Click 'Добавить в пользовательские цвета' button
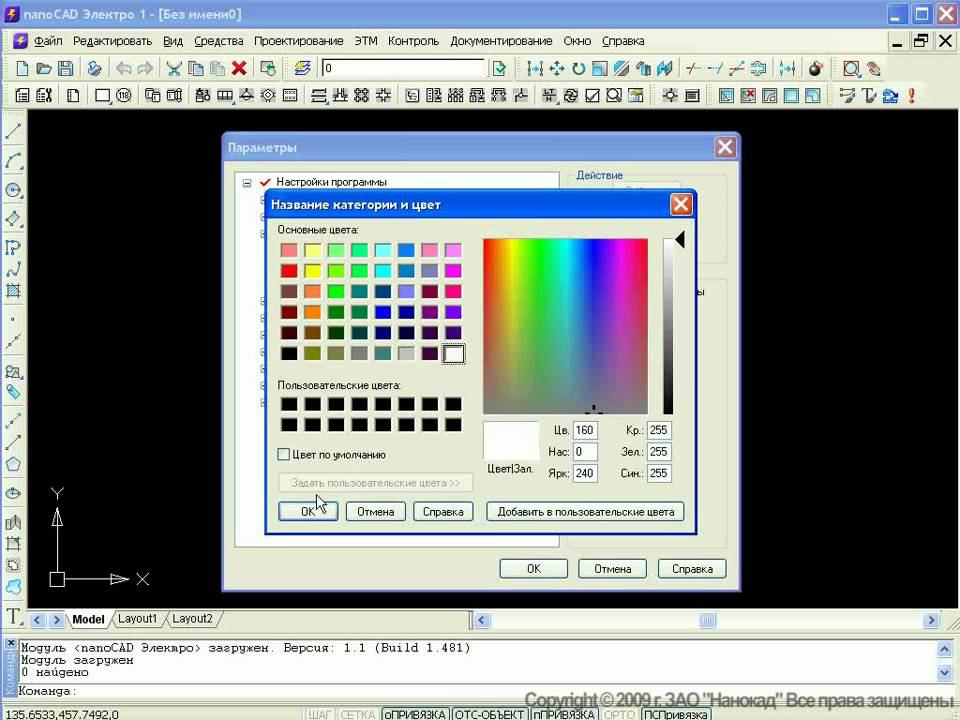The height and width of the screenshot is (720, 960). 585,512
